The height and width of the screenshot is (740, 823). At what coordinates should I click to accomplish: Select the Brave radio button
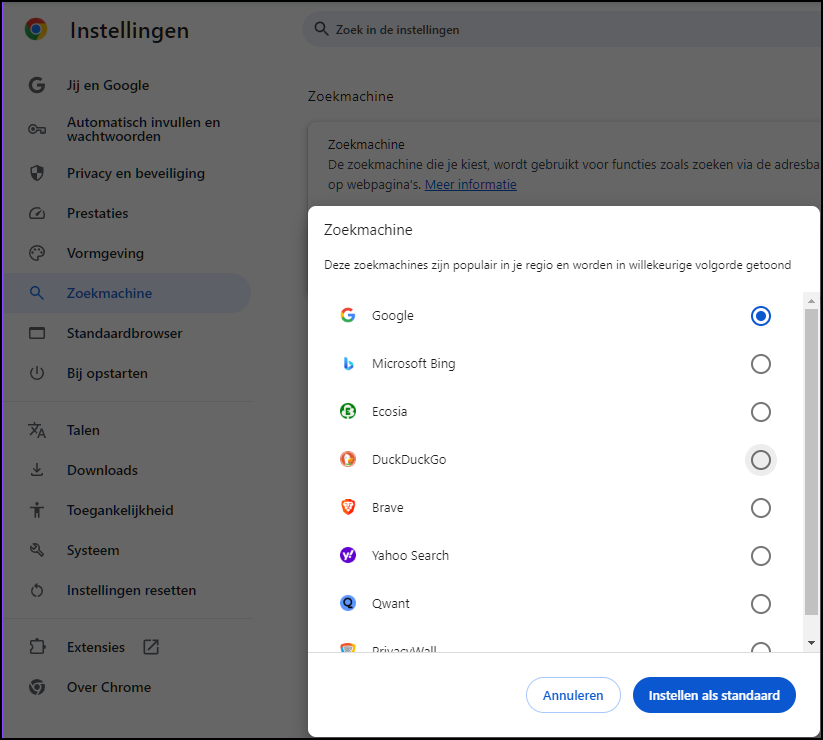click(x=761, y=508)
